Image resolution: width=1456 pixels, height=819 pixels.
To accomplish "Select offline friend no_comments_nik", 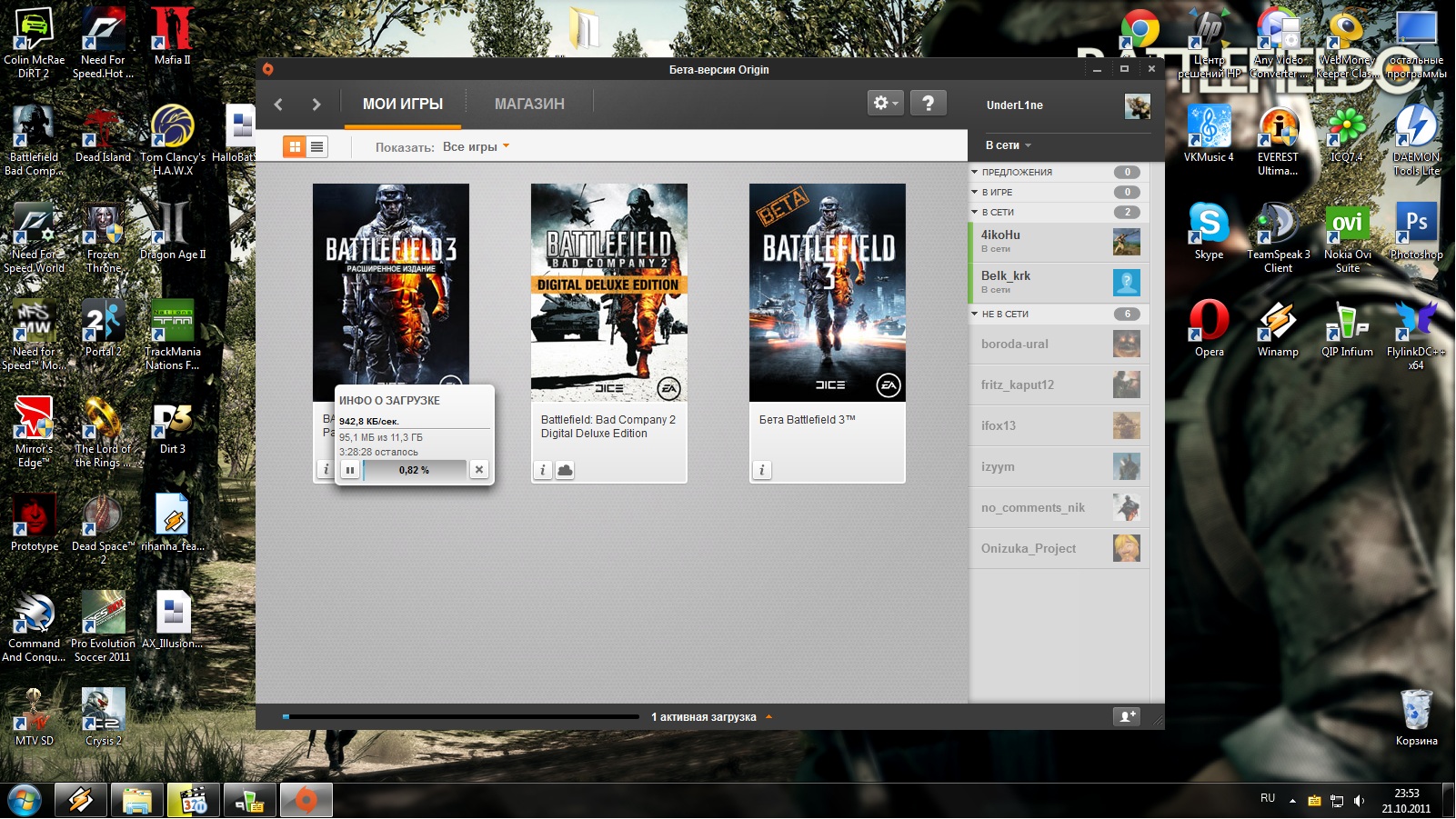I will [x=1059, y=507].
